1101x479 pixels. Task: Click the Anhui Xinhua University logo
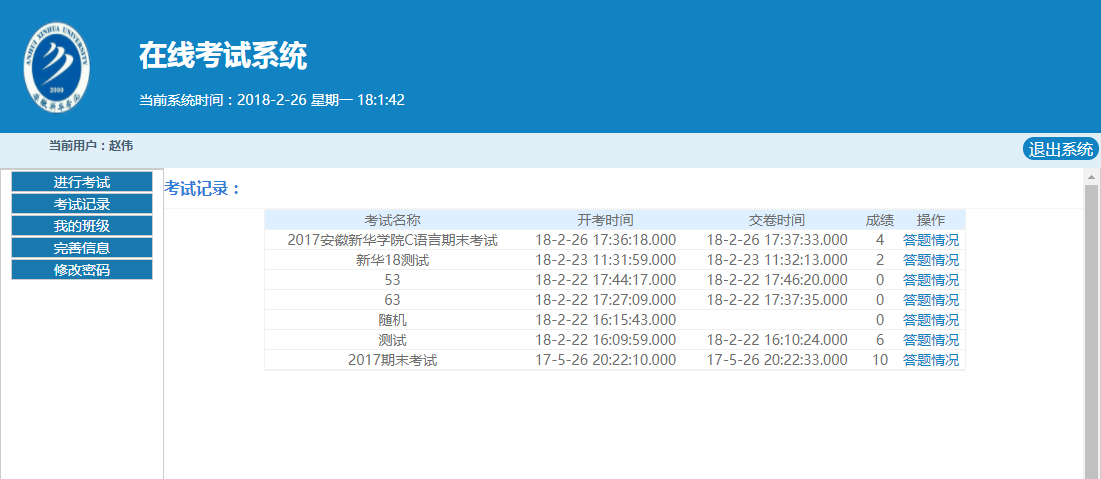(56, 66)
